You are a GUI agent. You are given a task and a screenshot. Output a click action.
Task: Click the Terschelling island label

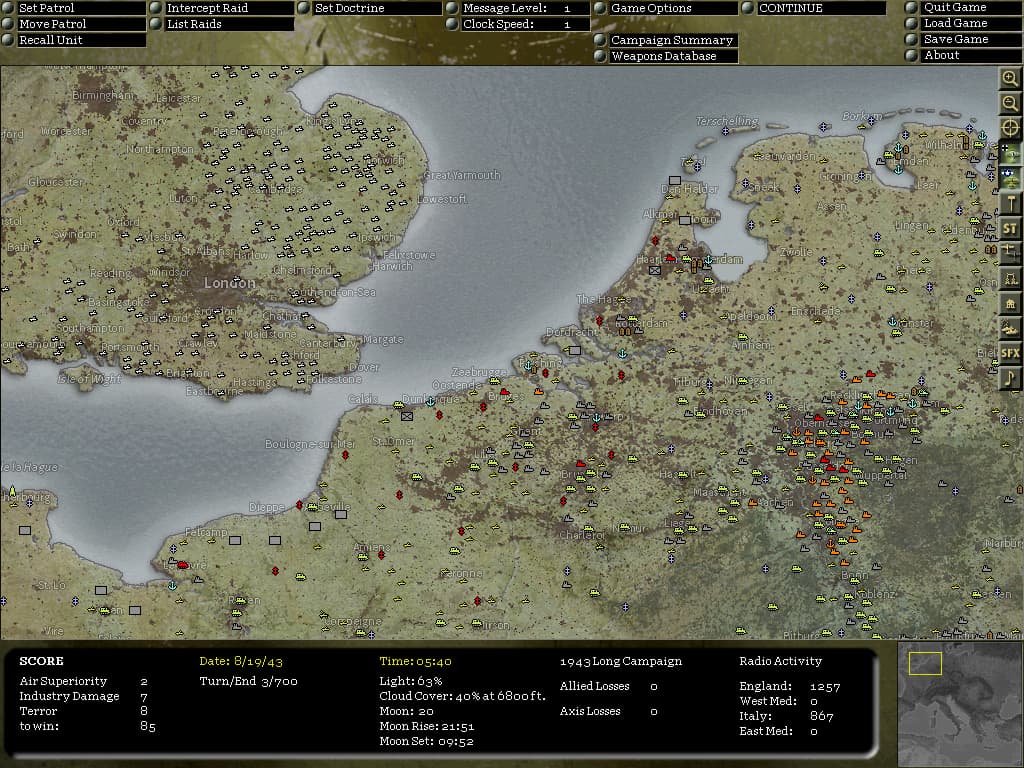tap(727, 121)
